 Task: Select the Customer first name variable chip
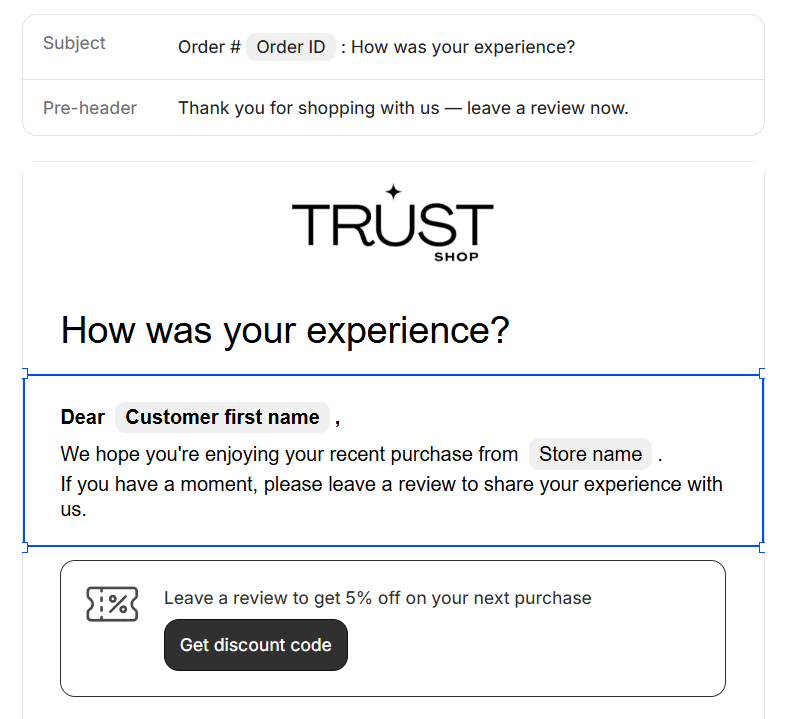click(x=222, y=417)
